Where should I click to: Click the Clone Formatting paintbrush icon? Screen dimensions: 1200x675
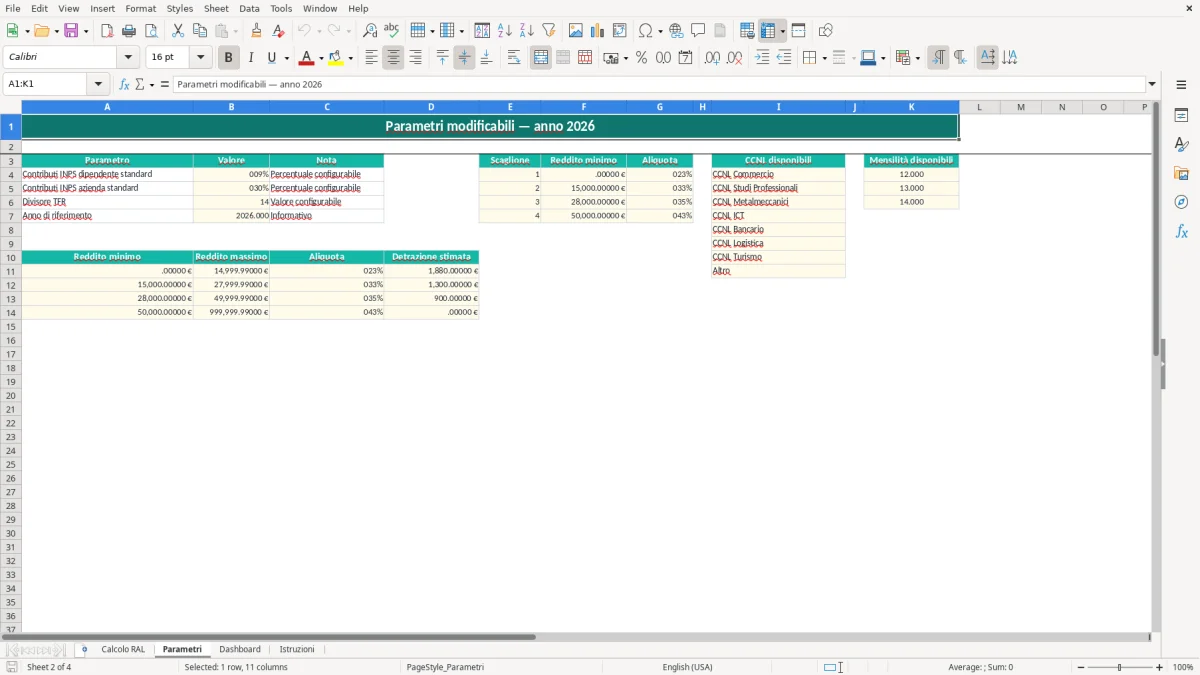click(256, 31)
